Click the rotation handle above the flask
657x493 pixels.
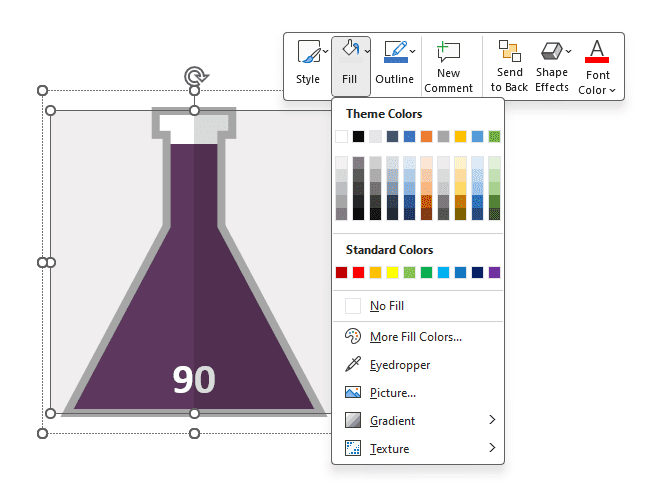tap(195, 77)
